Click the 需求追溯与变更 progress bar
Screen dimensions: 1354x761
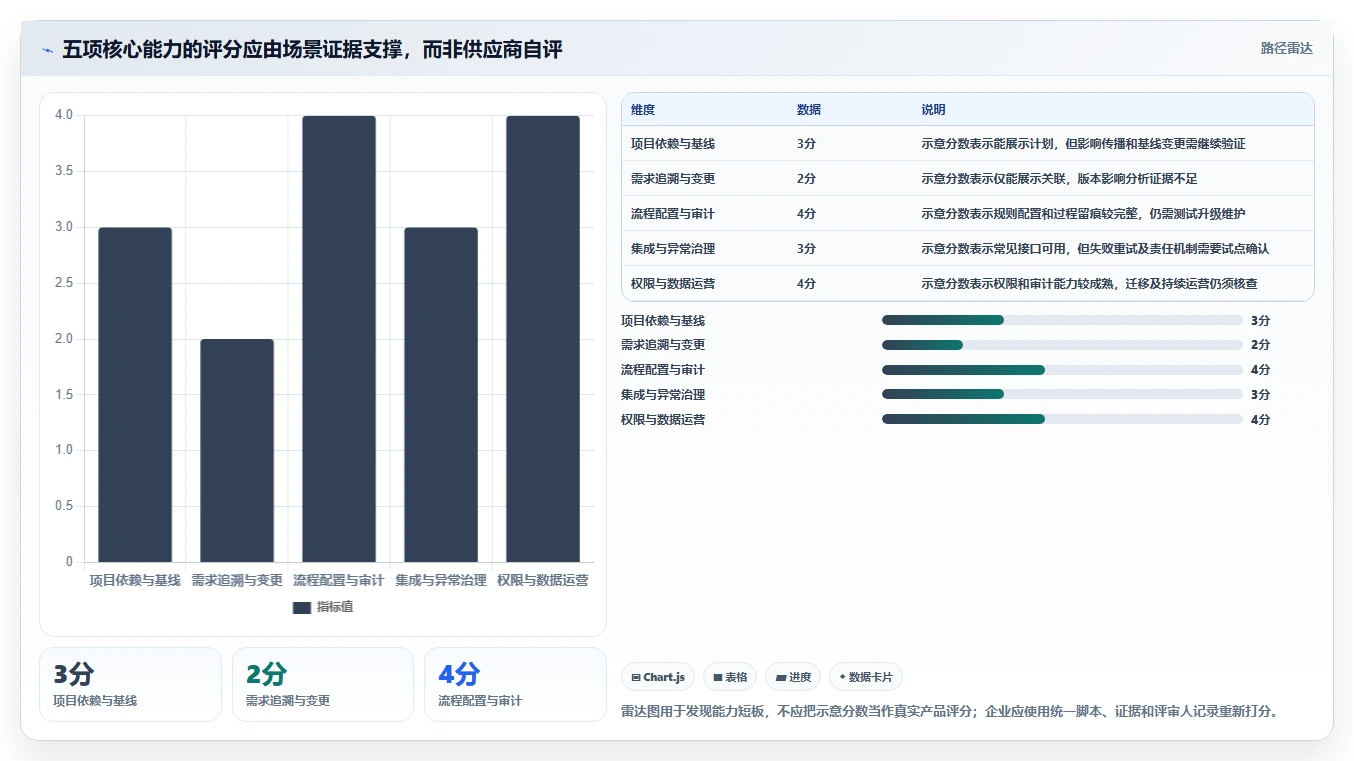(x=1062, y=345)
